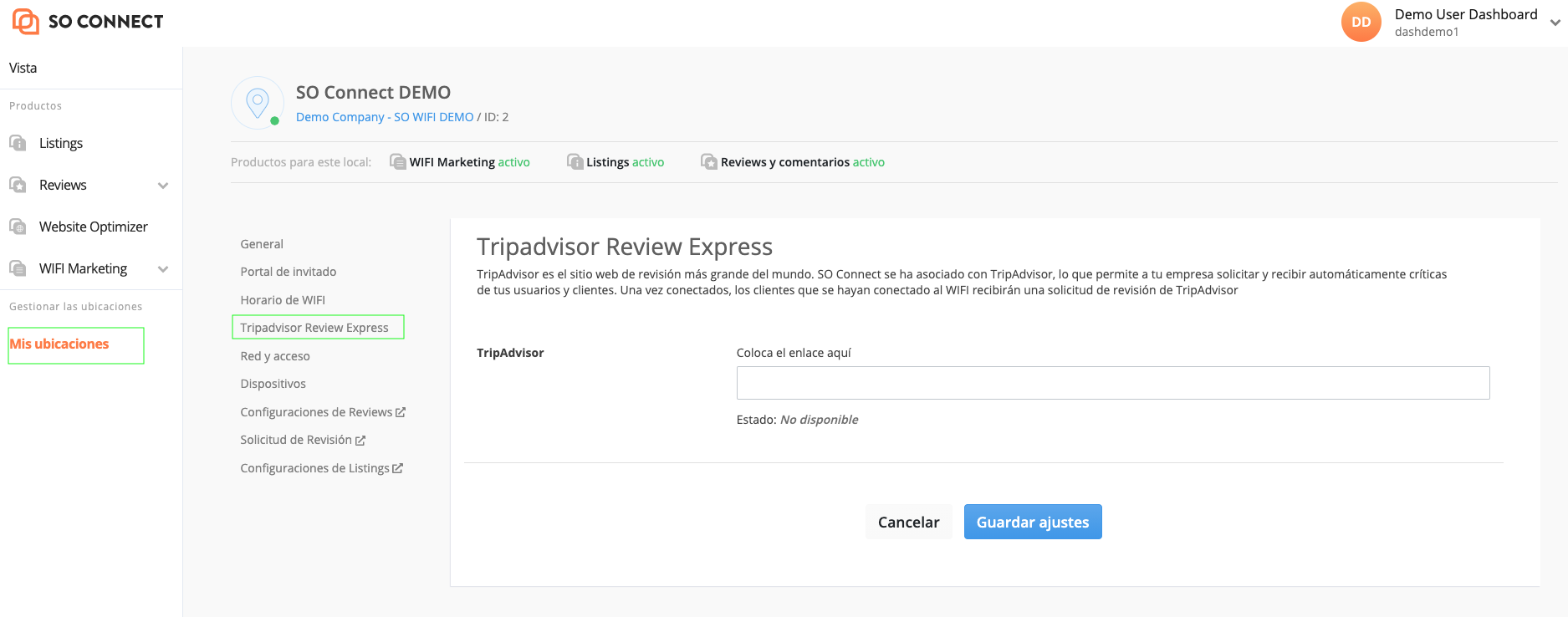
Task: Click the Tripadvisor Review Express heading
Action: (625, 247)
